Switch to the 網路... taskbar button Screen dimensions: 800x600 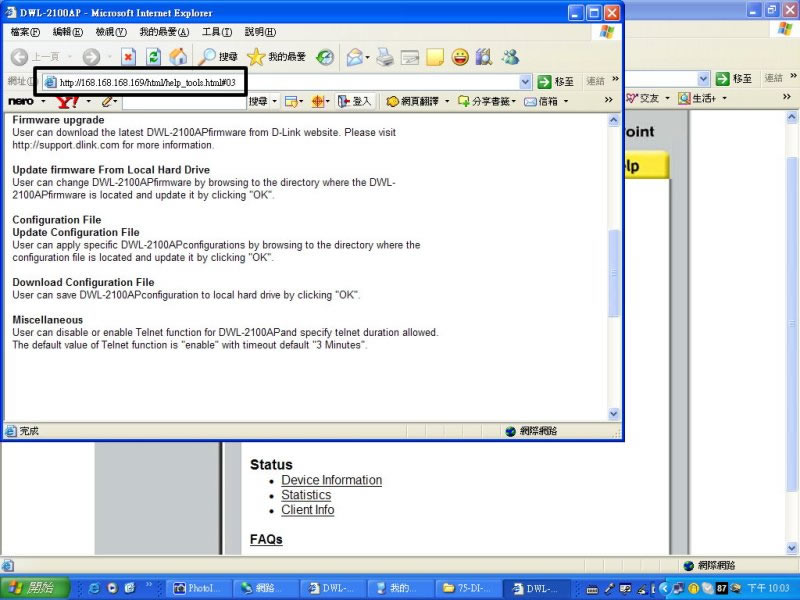click(267, 588)
